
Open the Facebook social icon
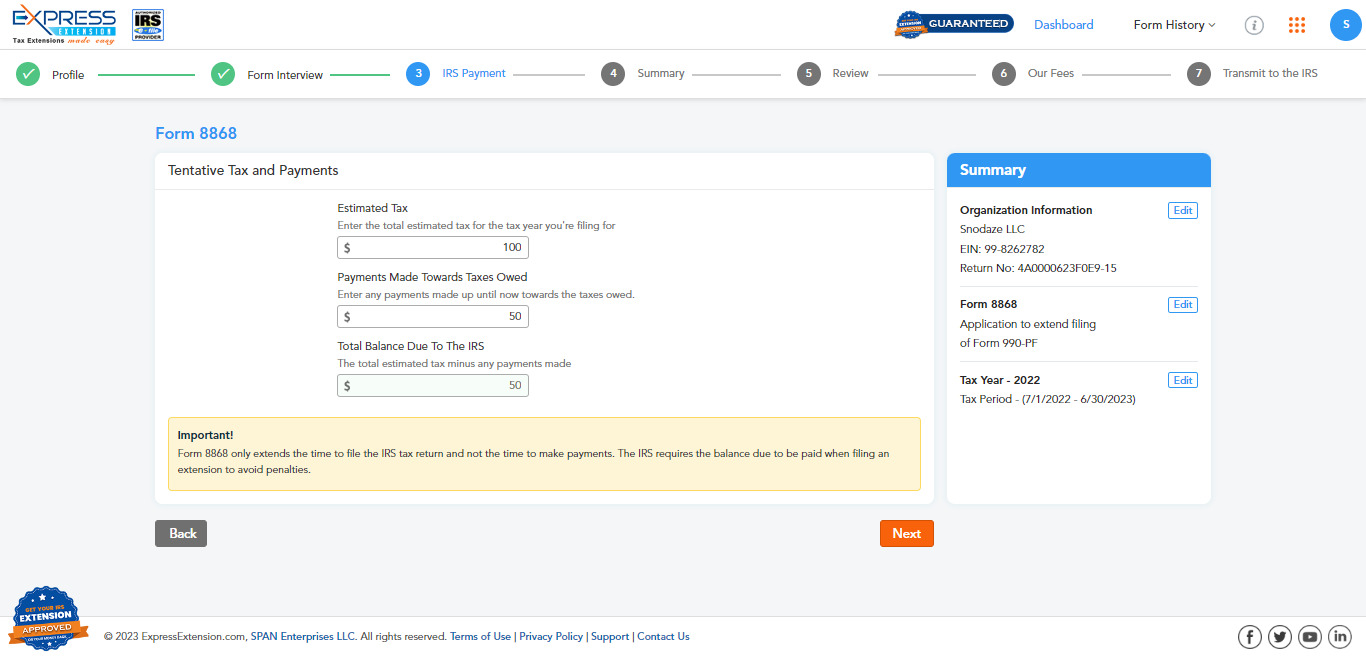coord(1250,636)
